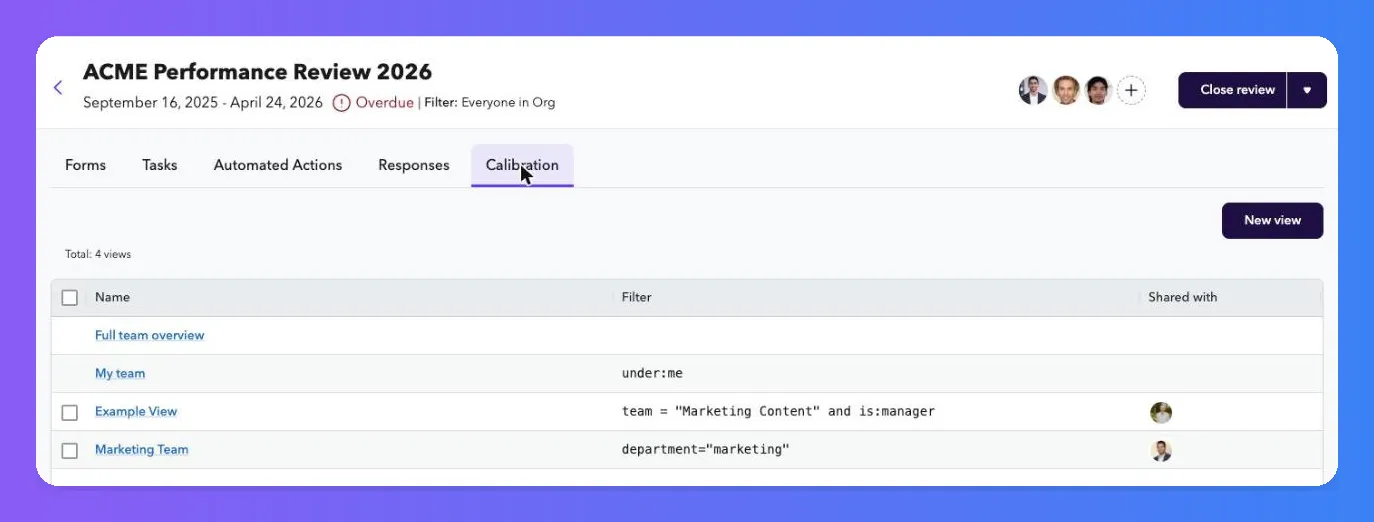Open the third collaborator avatar in header

tap(1098, 90)
